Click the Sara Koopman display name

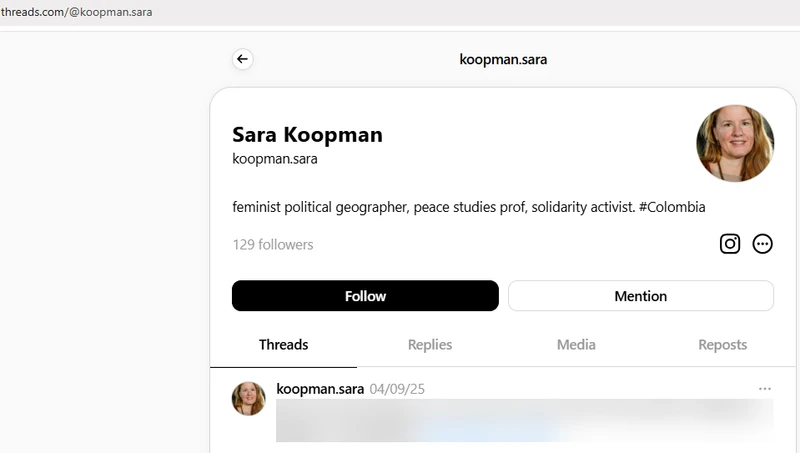coord(307,135)
